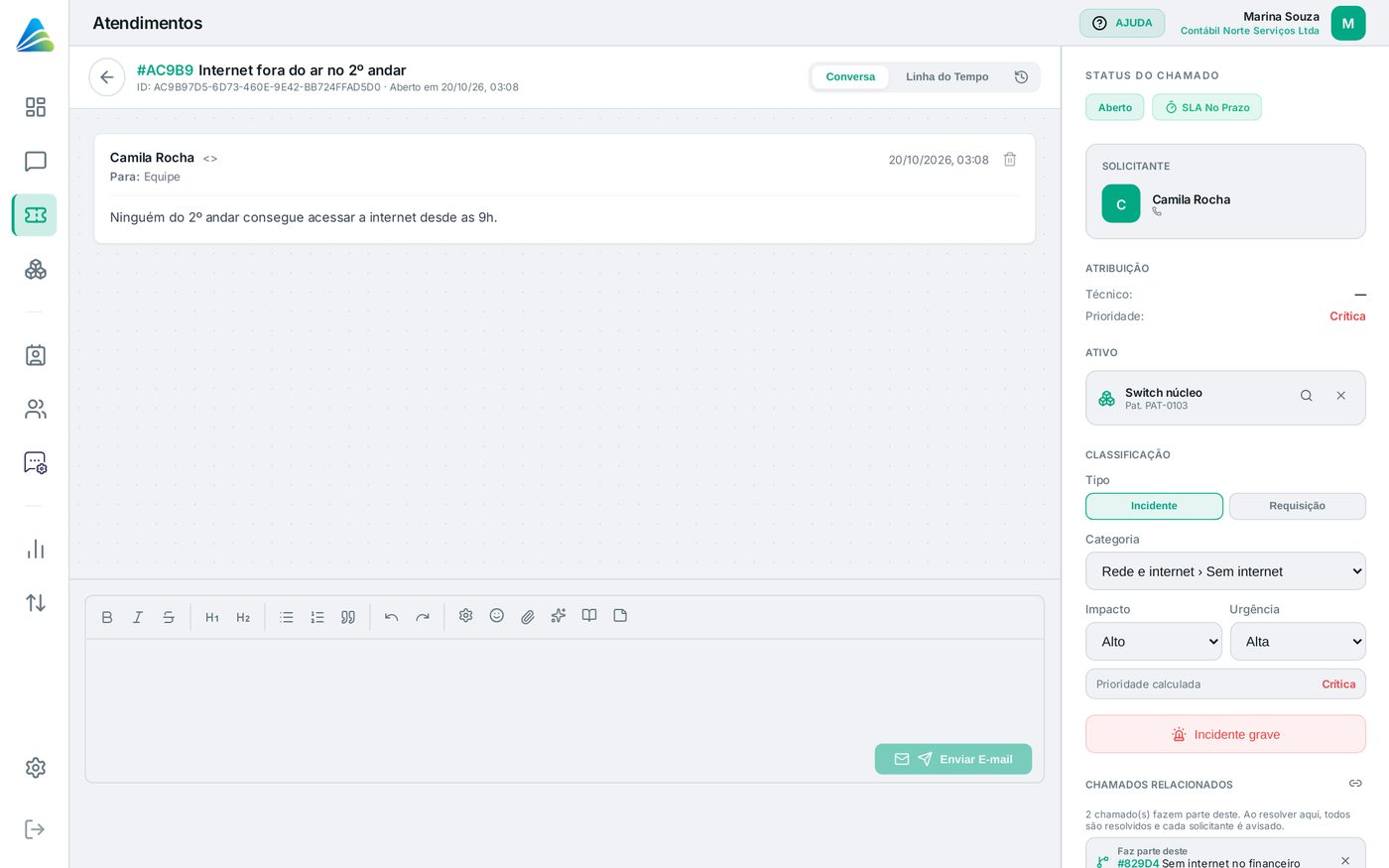This screenshot has width=1389, height=868.
Task: Open editor settings gear icon
Action: (x=465, y=616)
